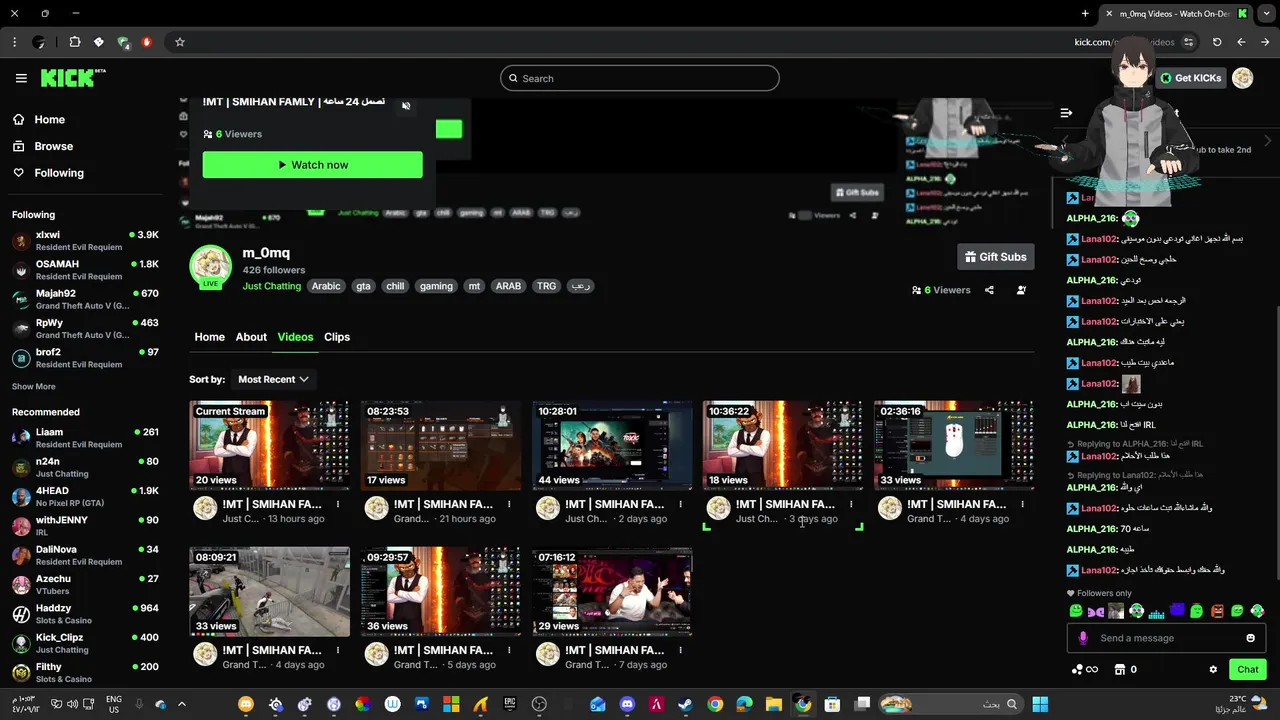Open the 02:36:16 video thumbnail

(x=954, y=446)
